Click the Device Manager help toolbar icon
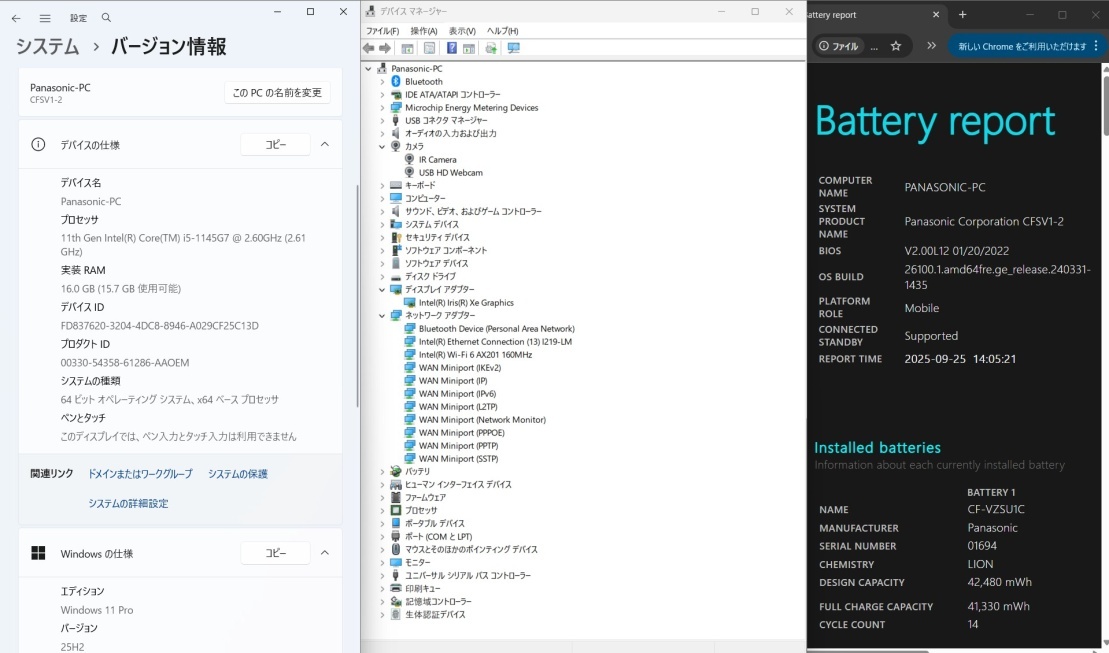1109x653 pixels. [x=452, y=48]
